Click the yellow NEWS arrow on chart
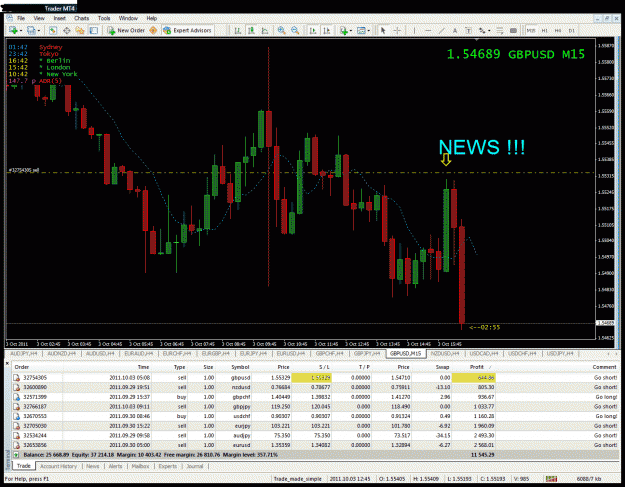Screen dimensions: 625x487 (446, 160)
